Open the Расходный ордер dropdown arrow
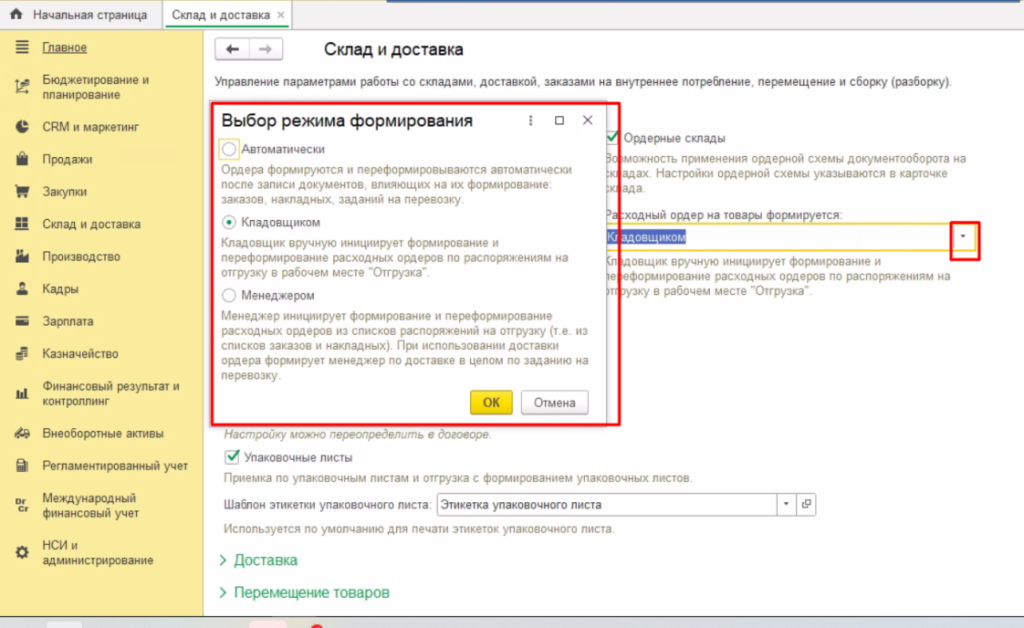 pyautogui.click(x=964, y=236)
